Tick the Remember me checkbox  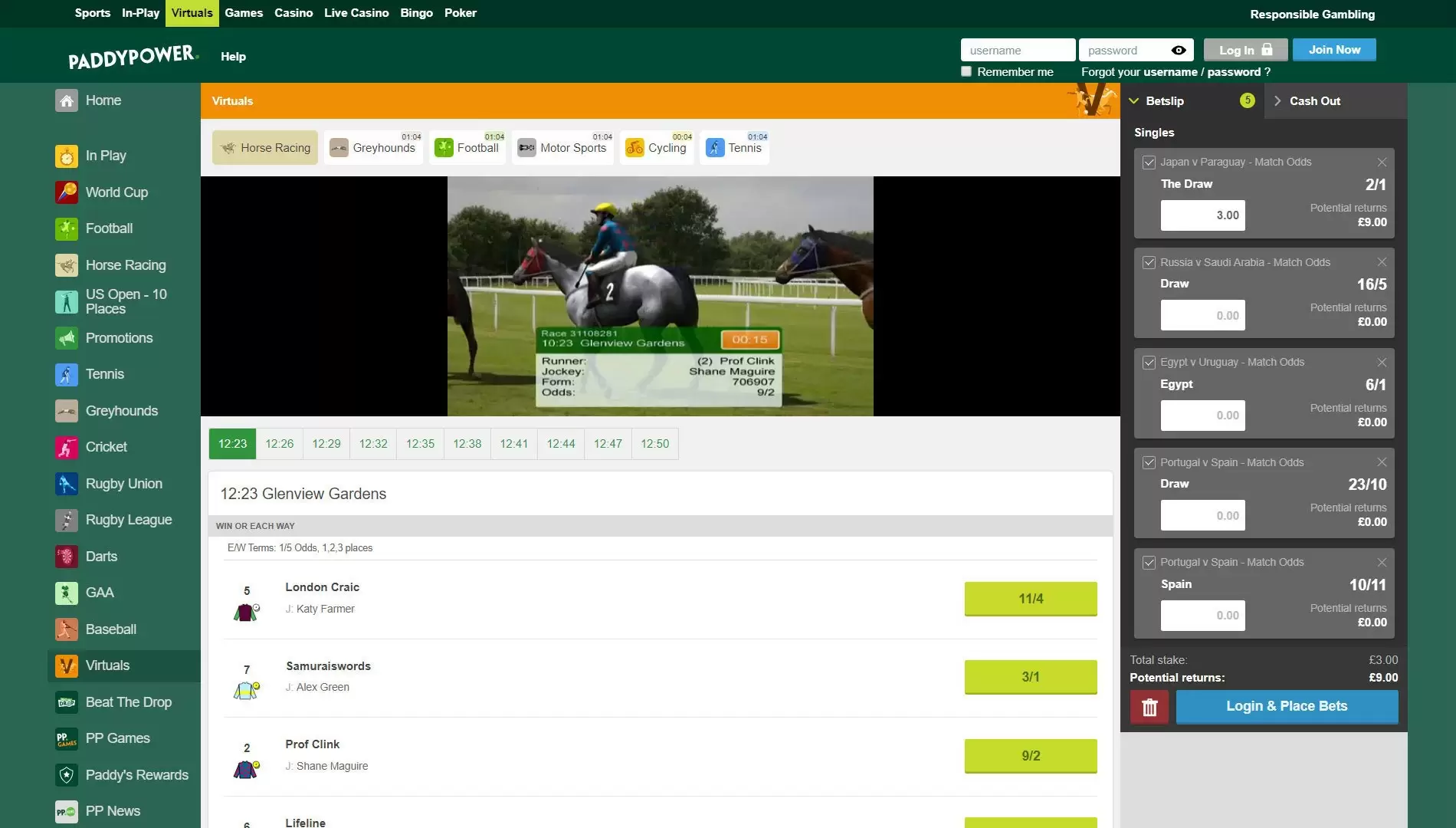click(966, 71)
